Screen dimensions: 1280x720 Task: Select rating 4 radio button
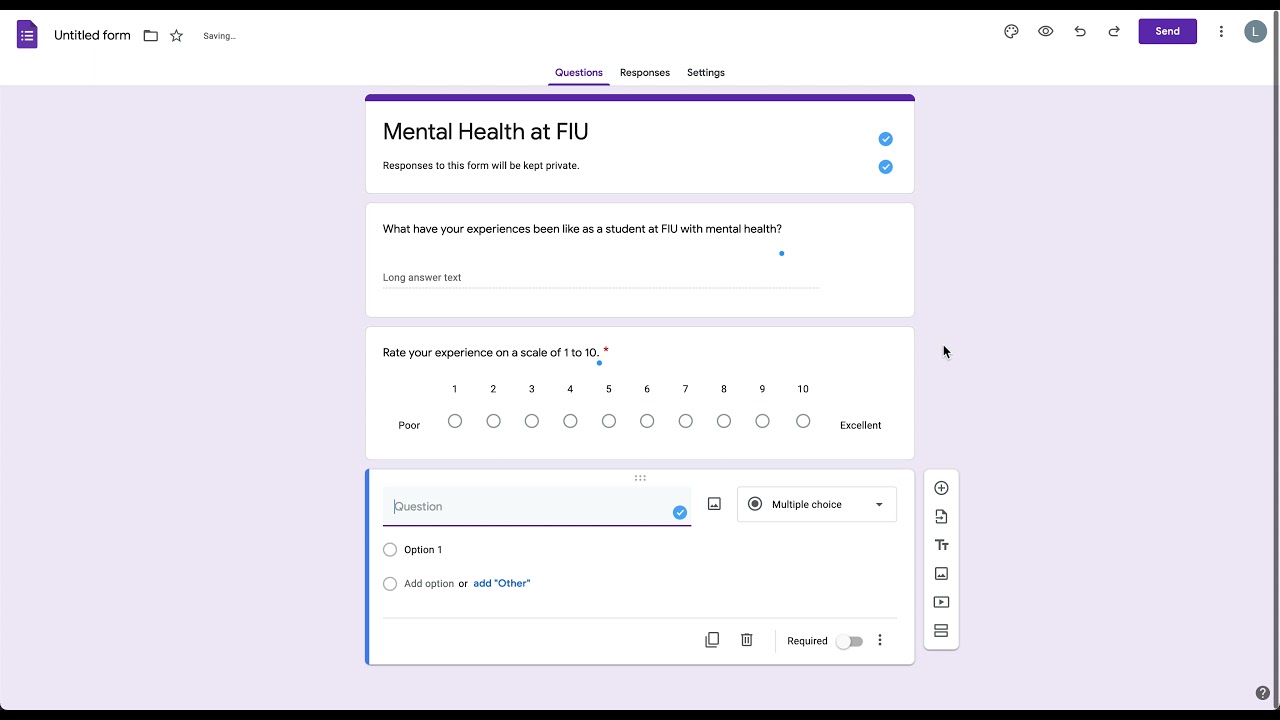(x=570, y=421)
